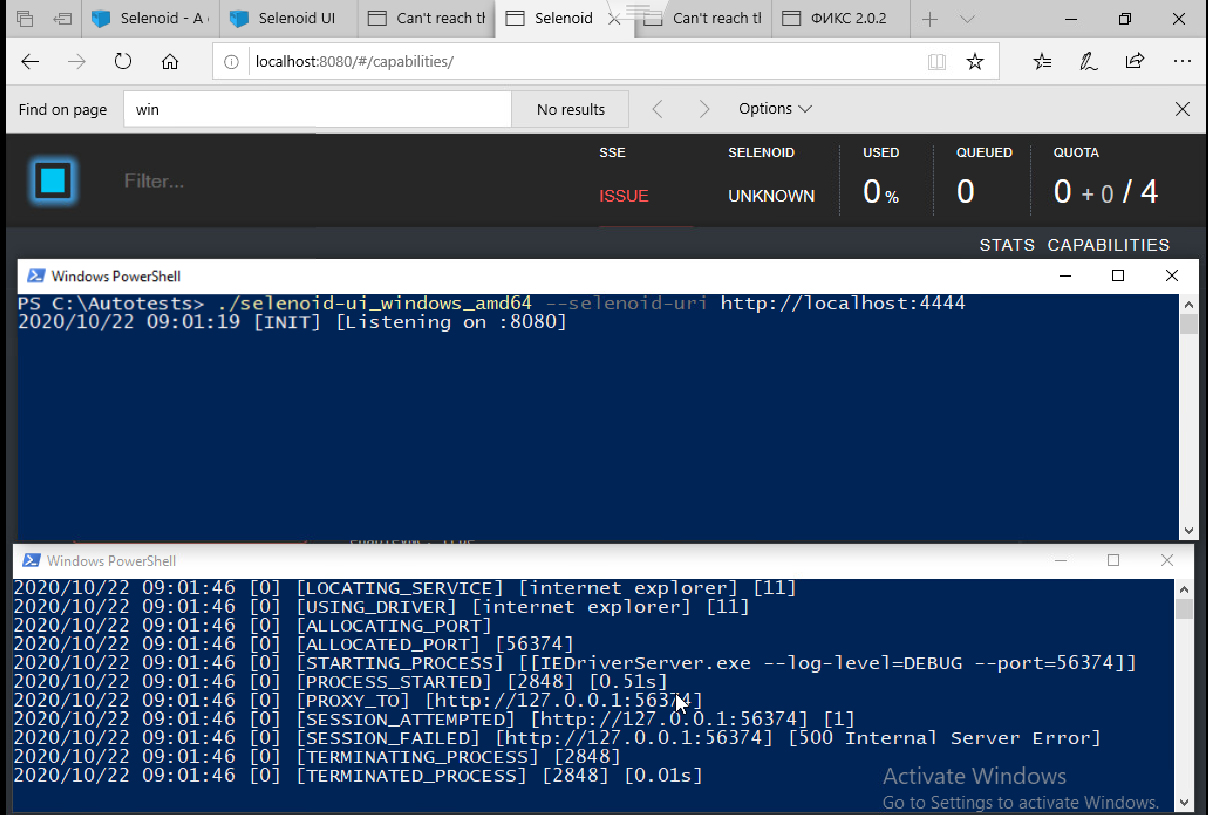Open the Favorites hub icon
Viewport: 1208px width, 815px height.
pos(1043,62)
